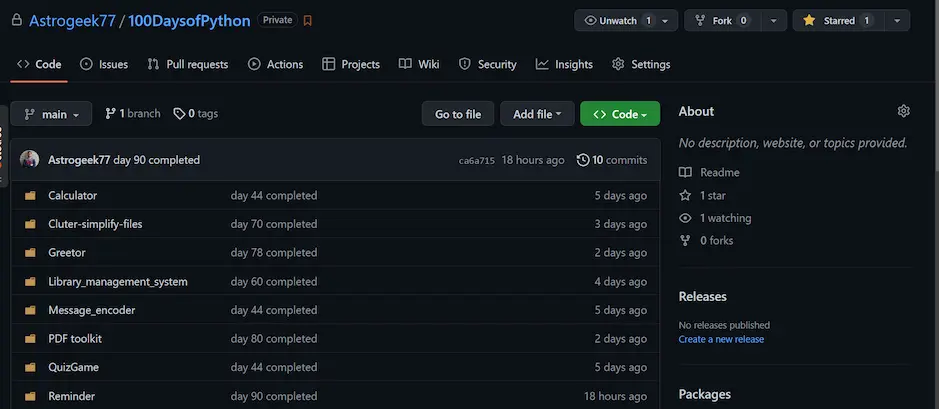Click the book icon beside Readme
939x409 pixels.
[685, 172]
